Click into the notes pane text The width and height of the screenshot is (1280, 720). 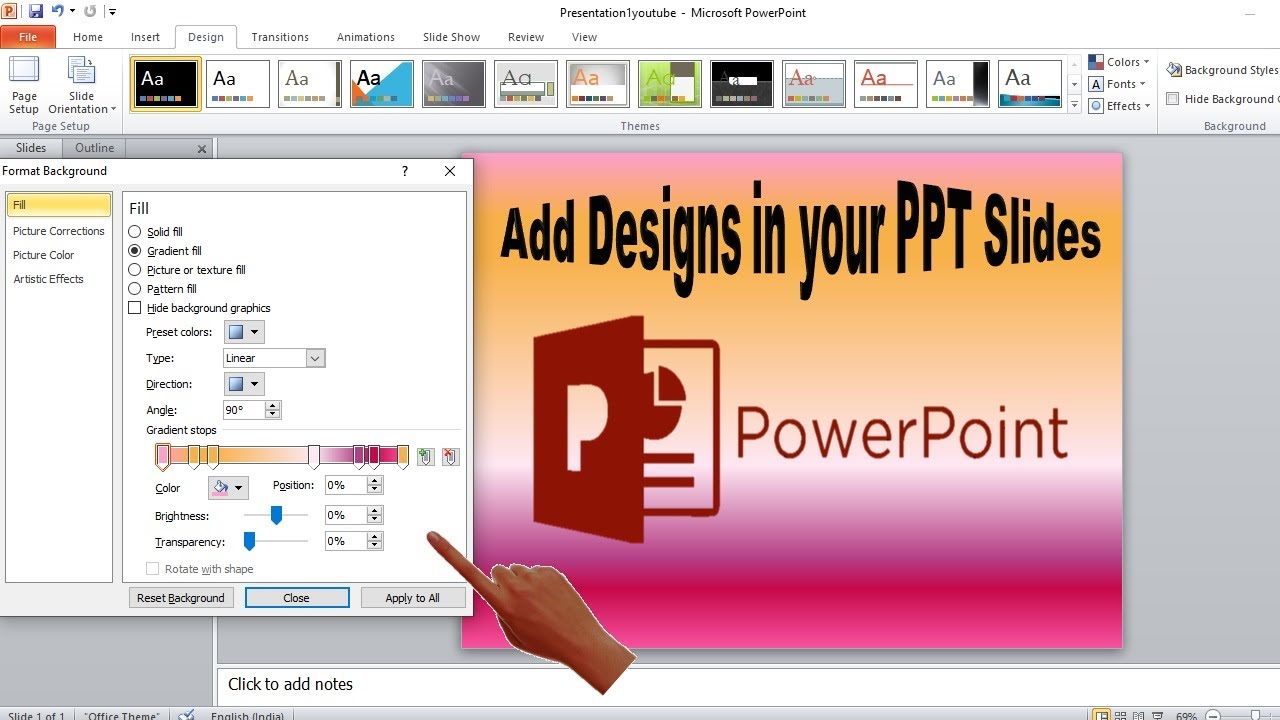pos(291,684)
